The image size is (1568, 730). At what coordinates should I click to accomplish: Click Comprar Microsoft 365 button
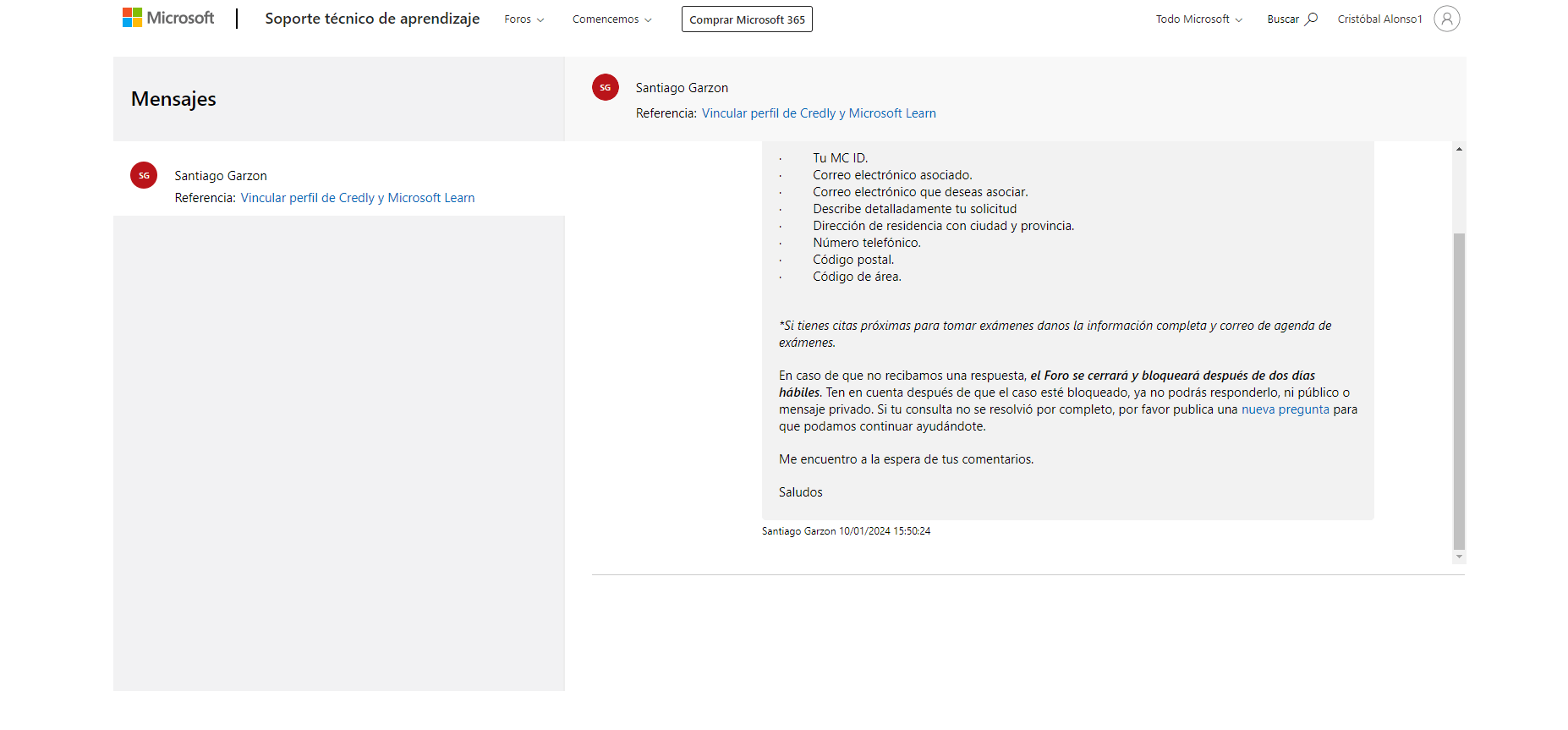tap(747, 19)
